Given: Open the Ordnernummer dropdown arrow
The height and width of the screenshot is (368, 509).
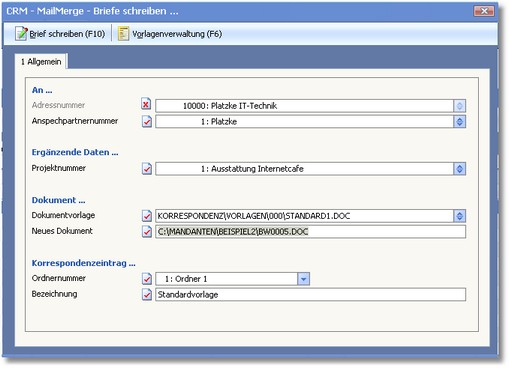Looking at the screenshot, I should [303, 279].
